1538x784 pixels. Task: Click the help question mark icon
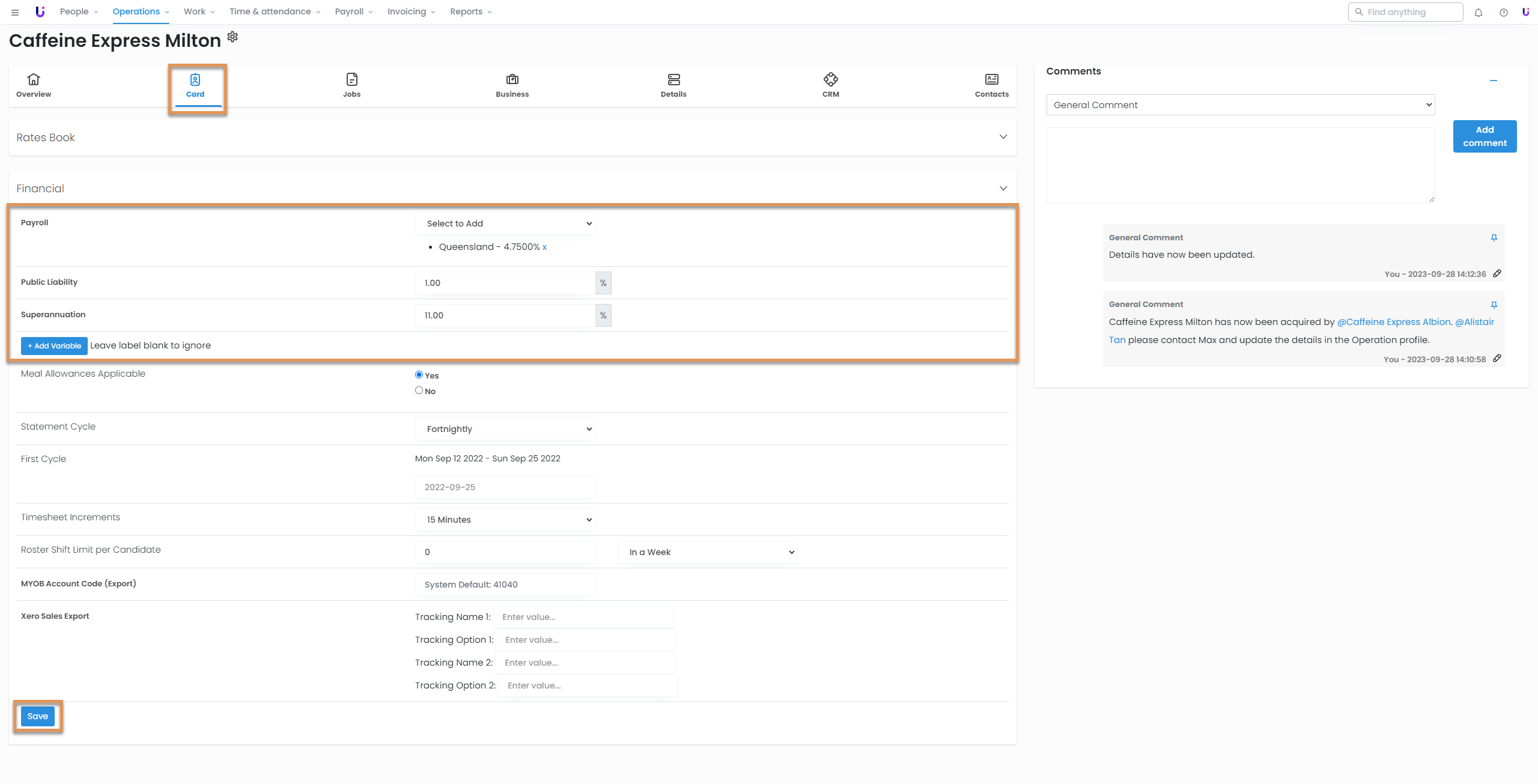[x=1503, y=13]
